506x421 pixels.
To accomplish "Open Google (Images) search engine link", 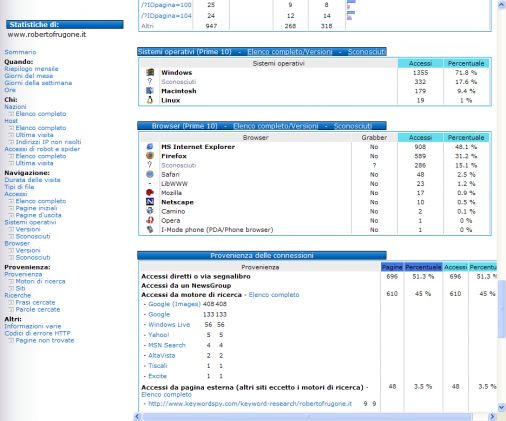I will 174,304.
